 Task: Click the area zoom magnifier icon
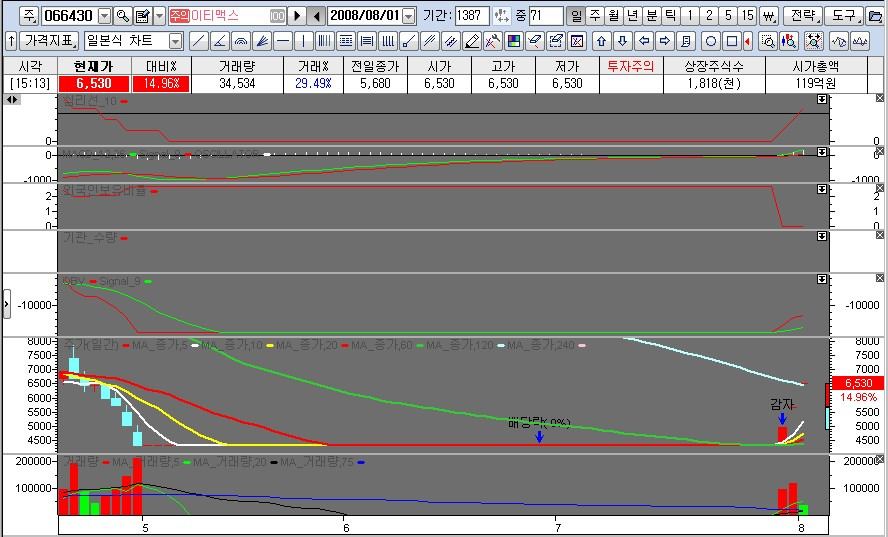[x=768, y=41]
